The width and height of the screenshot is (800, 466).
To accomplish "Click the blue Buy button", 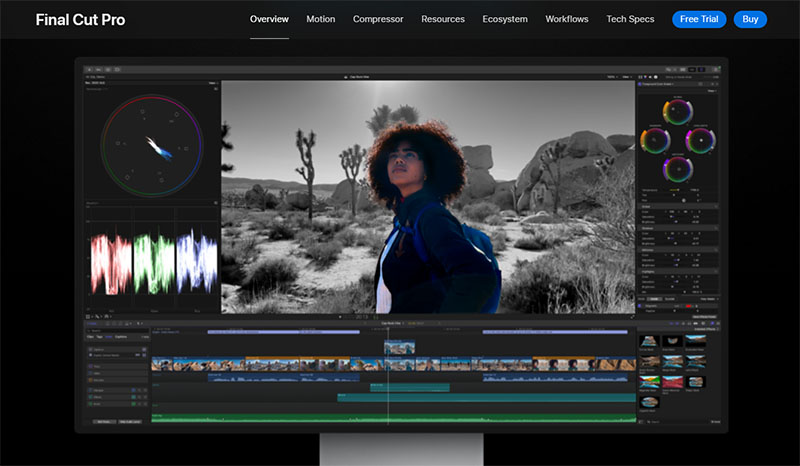I will [750, 19].
